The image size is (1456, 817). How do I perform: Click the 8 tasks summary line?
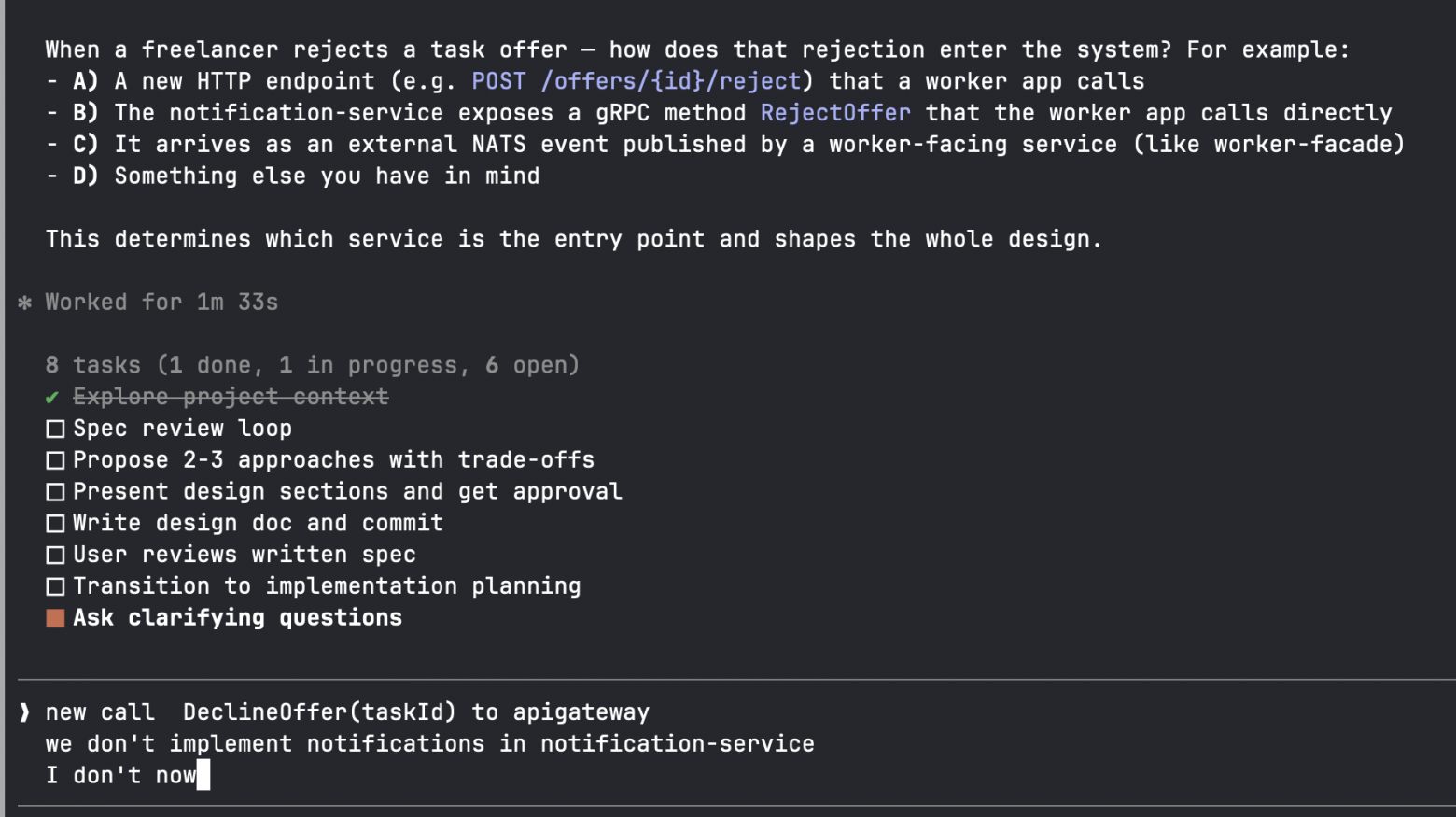313,365
